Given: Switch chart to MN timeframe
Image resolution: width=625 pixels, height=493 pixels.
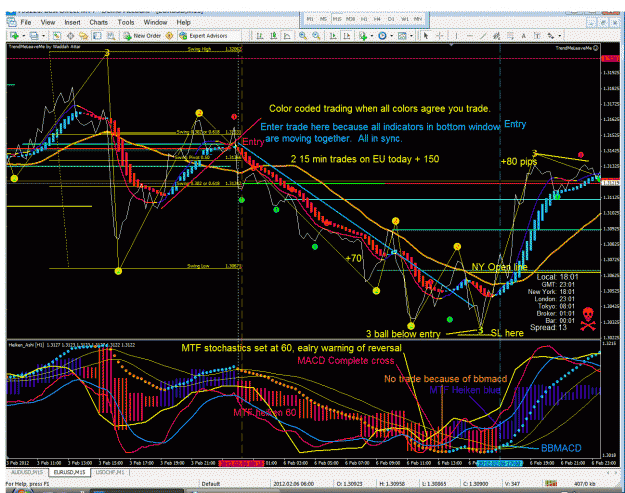Looking at the screenshot, I should [x=418, y=19].
